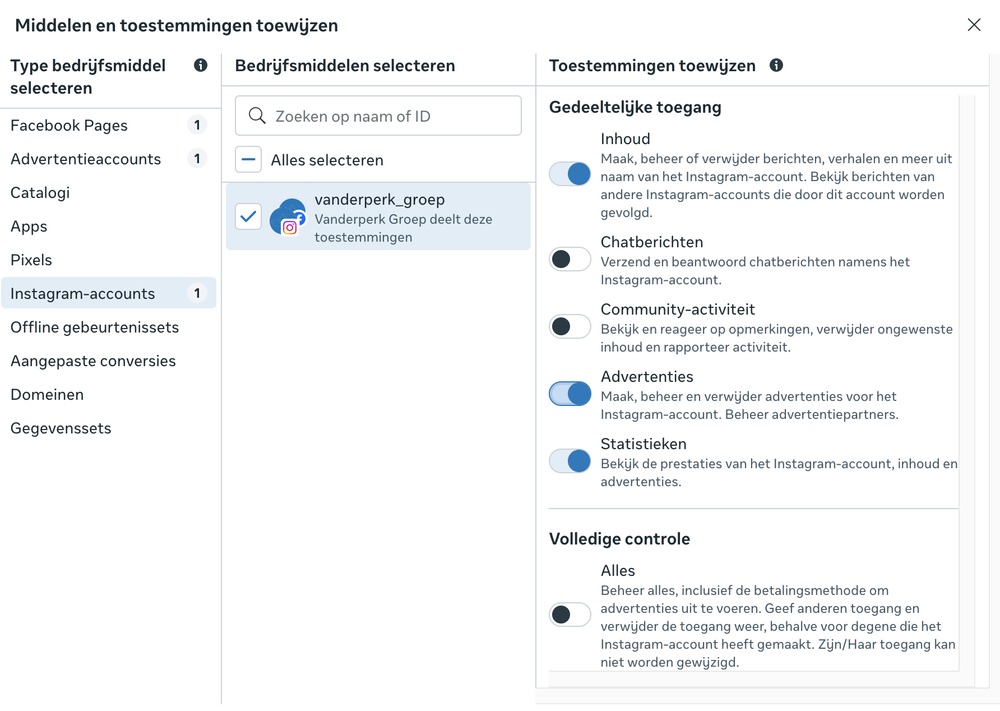Click info icon beside Type bedrijfsmiddel selecteren
The width and height of the screenshot is (1000, 711).
pos(200,66)
